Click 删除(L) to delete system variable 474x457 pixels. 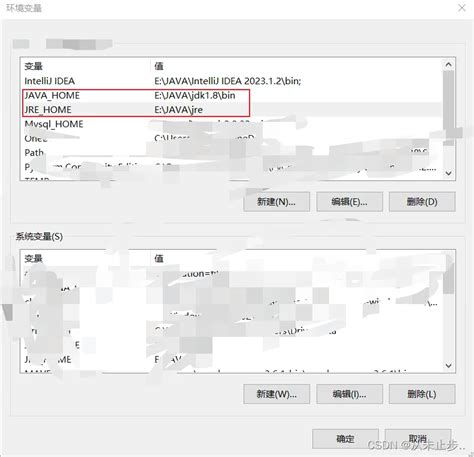click(422, 394)
